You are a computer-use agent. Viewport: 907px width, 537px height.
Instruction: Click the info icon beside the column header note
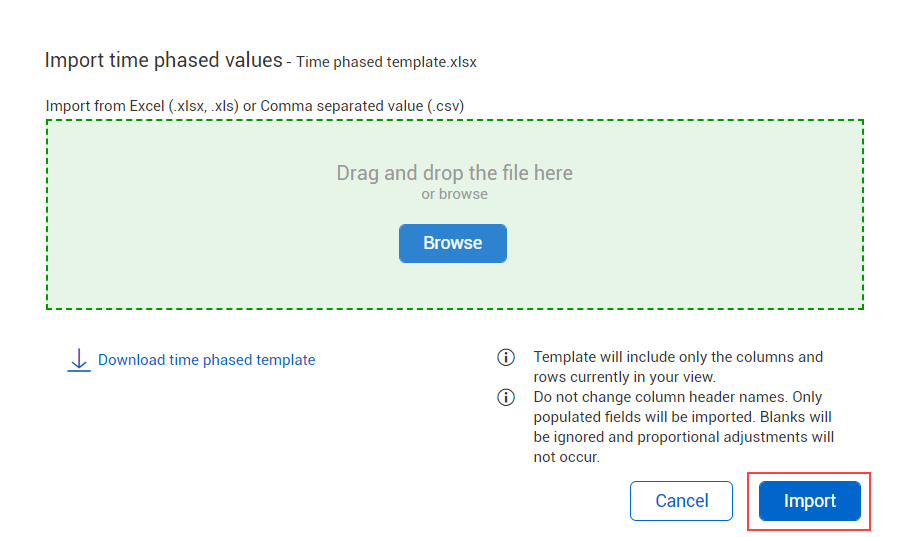[506, 397]
